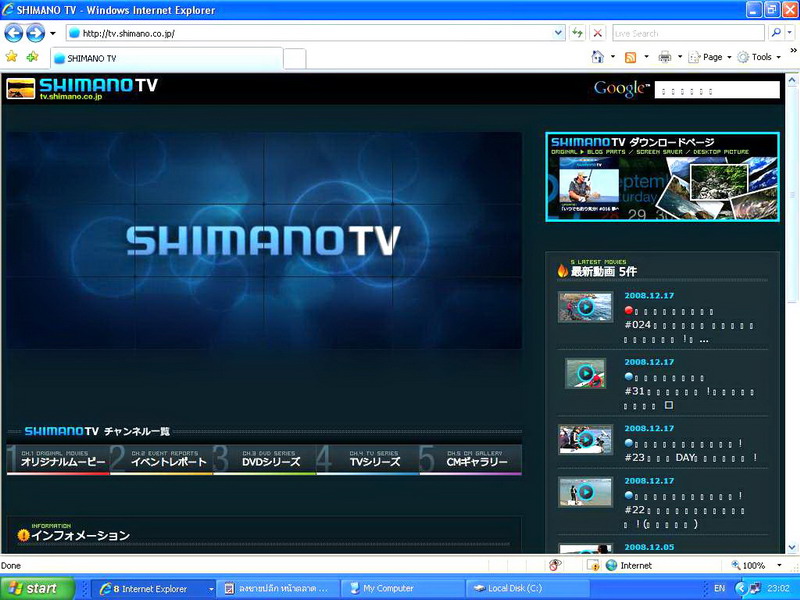Expand the Print options dropdown arrow
The height and width of the screenshot is (600, 800).
coord(680,57)
